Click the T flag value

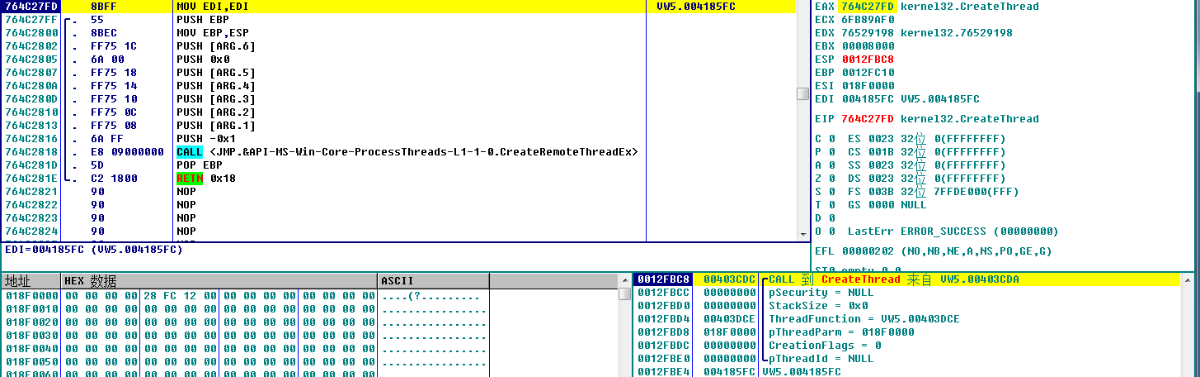[832, 204]
